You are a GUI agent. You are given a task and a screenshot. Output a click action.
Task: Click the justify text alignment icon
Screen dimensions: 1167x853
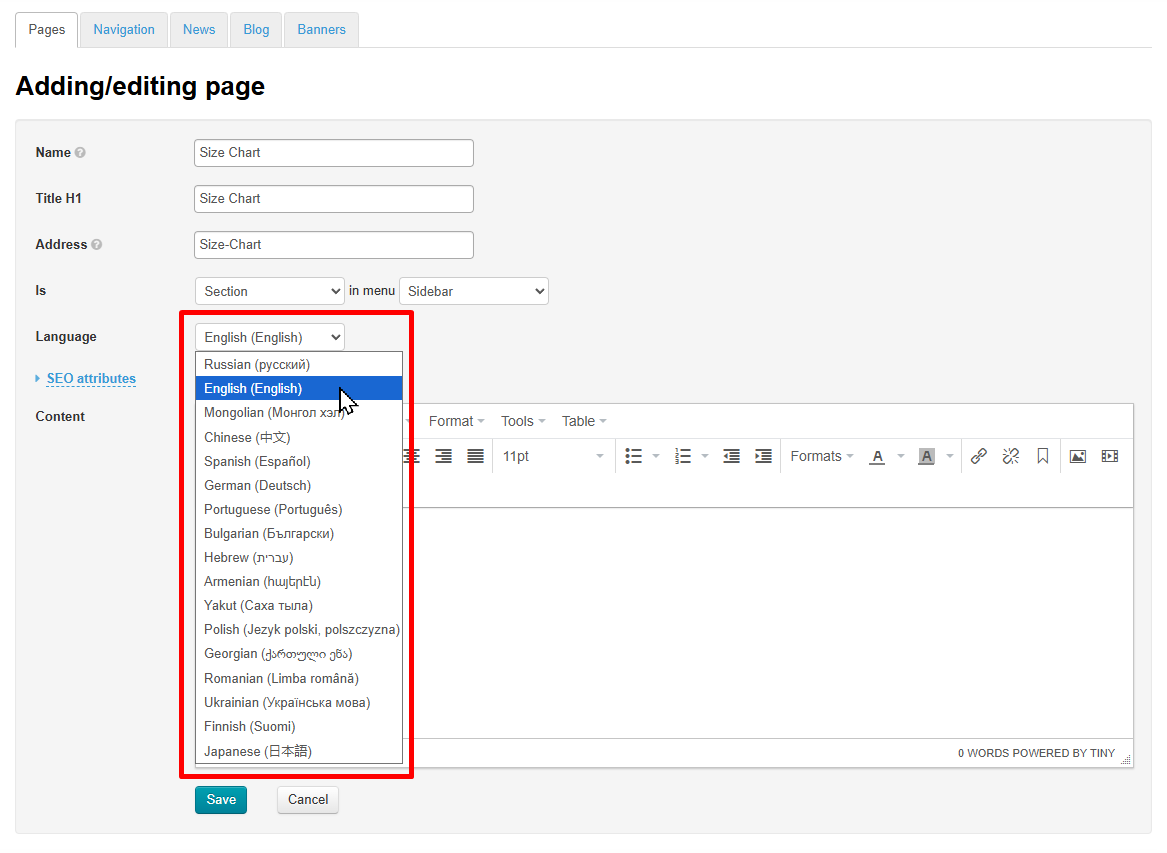475,456
